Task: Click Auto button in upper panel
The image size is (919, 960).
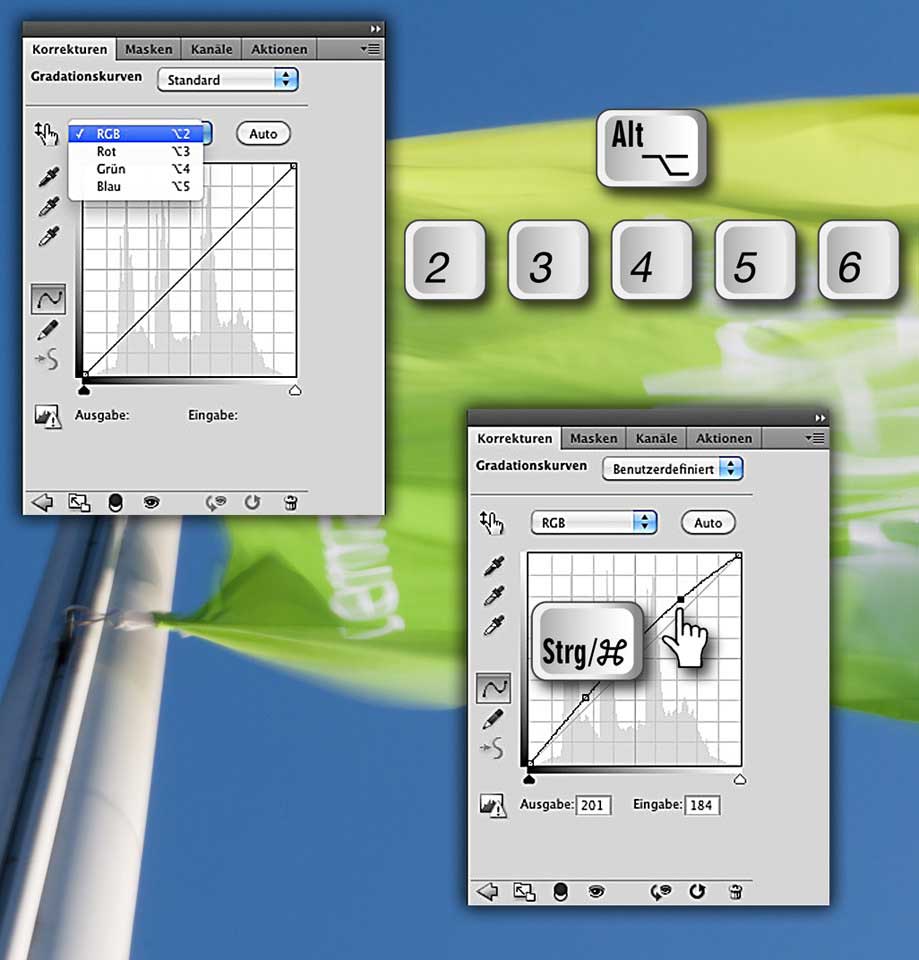Action: [263, 133]
